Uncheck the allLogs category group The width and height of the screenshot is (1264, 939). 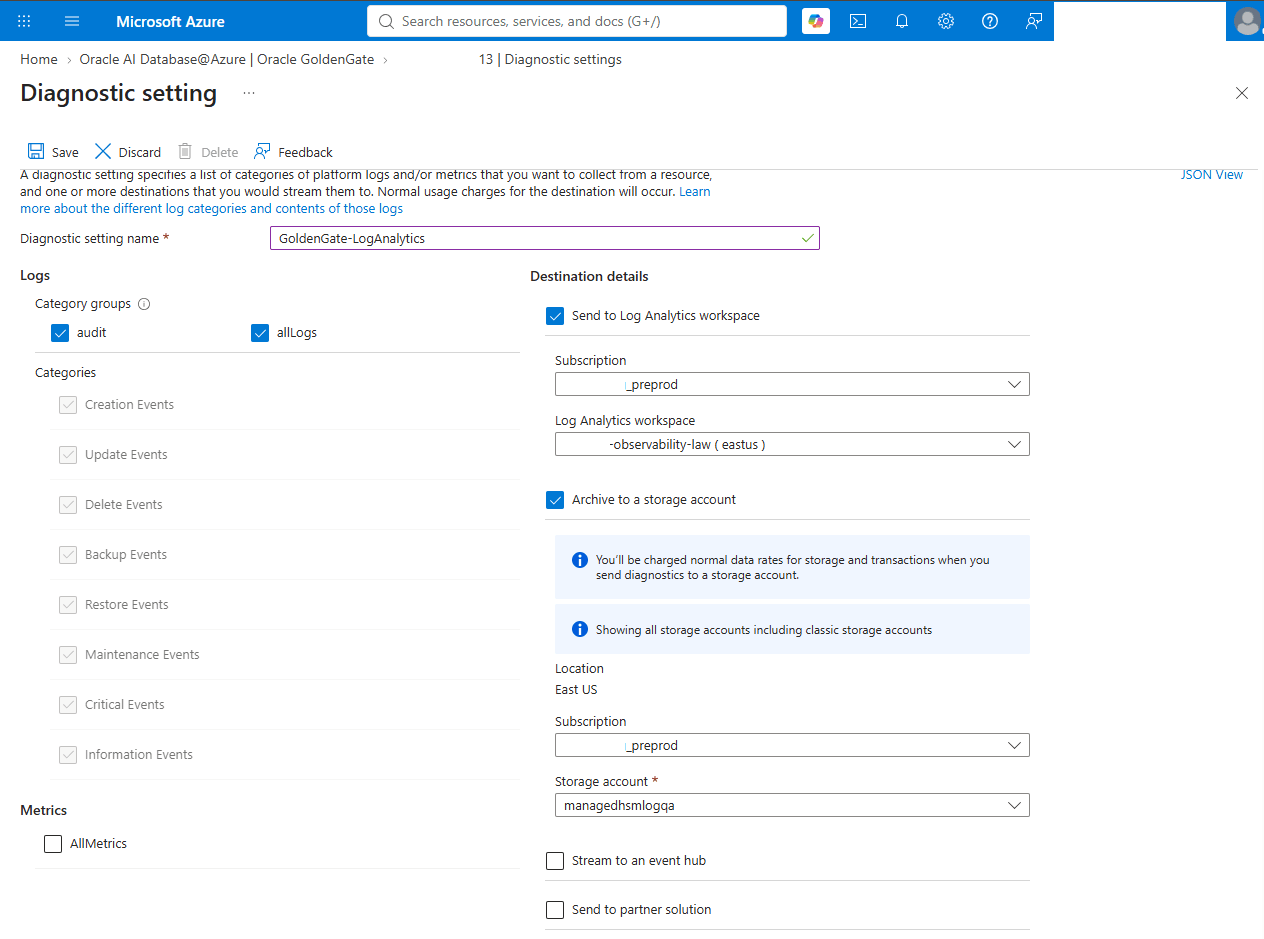(x=260, y=333)
